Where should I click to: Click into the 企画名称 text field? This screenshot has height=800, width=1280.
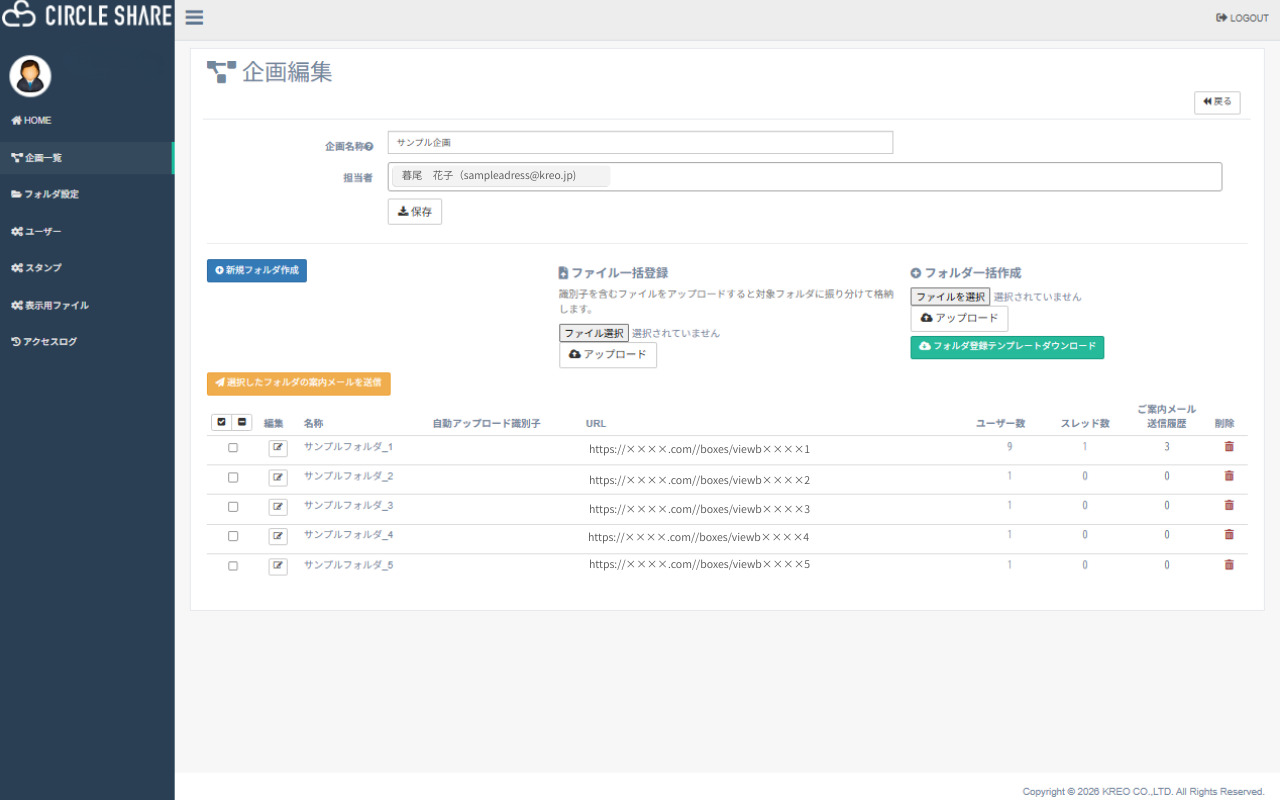(640, 143)
